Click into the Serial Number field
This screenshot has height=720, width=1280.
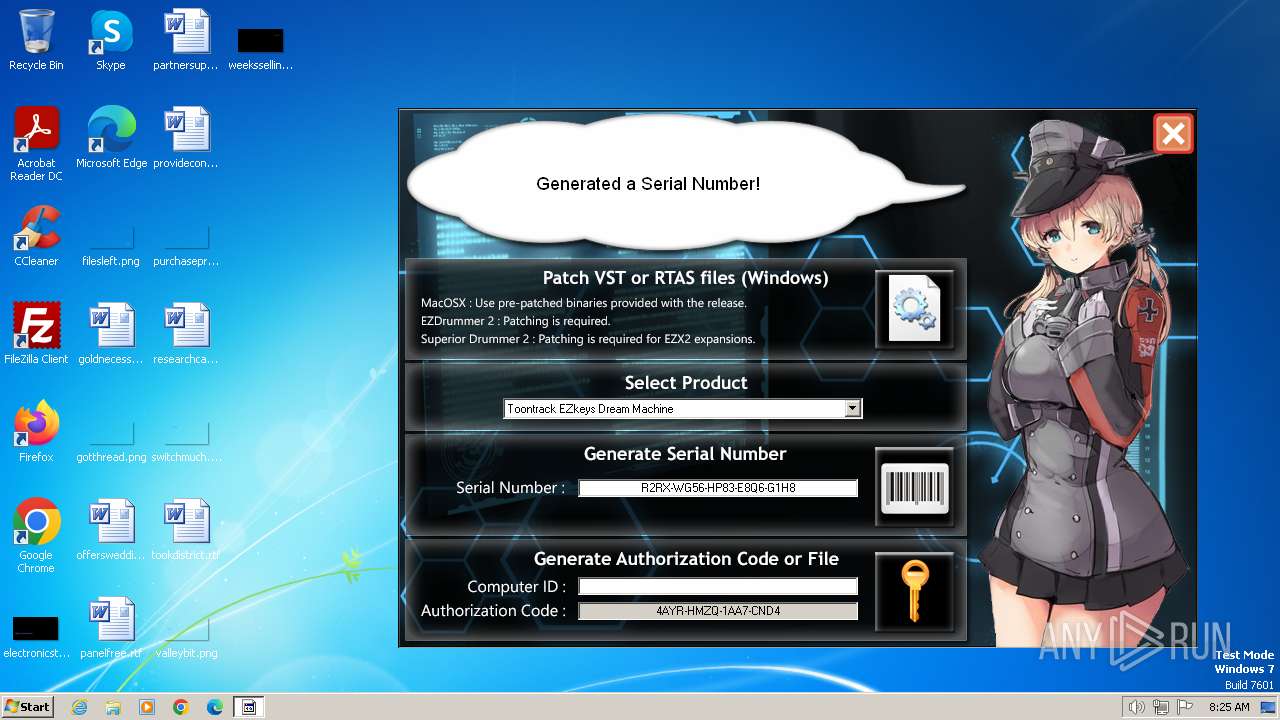pyautogui.click(x=718, y=488)
